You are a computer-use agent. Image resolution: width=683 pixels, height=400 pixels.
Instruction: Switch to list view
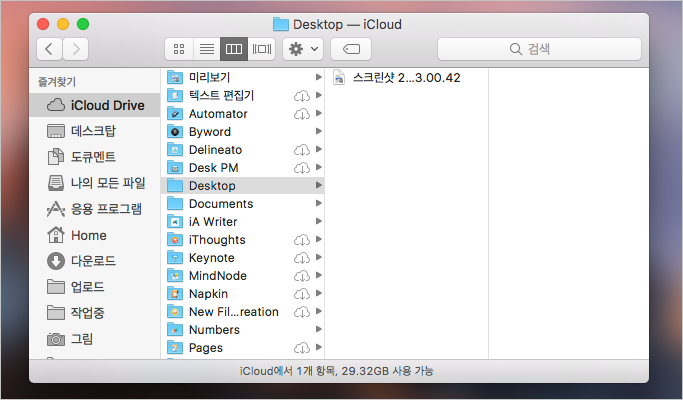point(207,49)
